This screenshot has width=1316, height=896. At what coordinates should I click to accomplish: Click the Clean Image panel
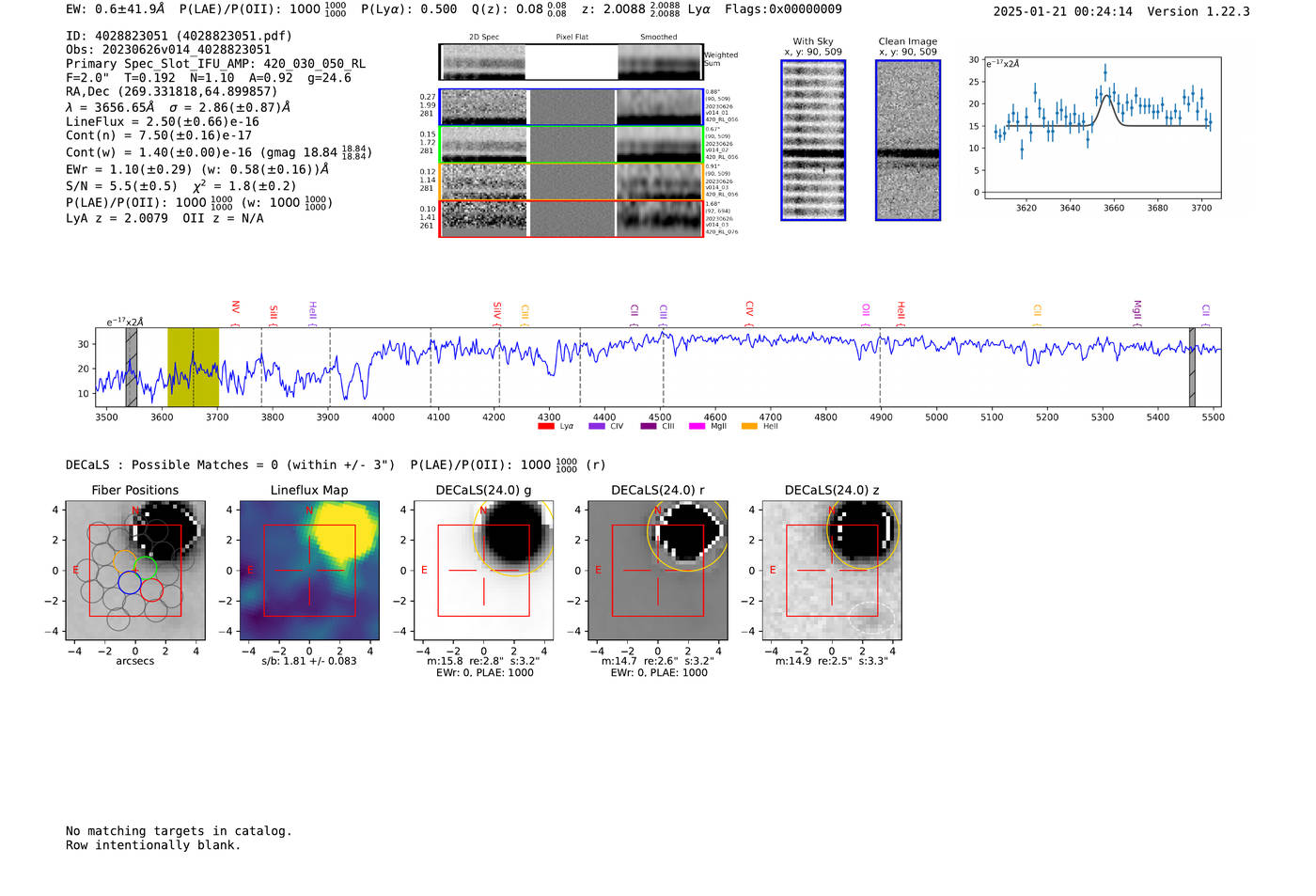coord(908,140)
